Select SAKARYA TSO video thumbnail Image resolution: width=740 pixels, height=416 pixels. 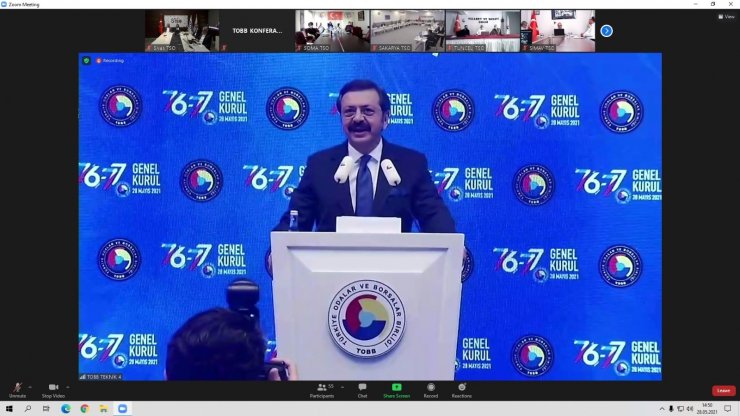[407, 31]
